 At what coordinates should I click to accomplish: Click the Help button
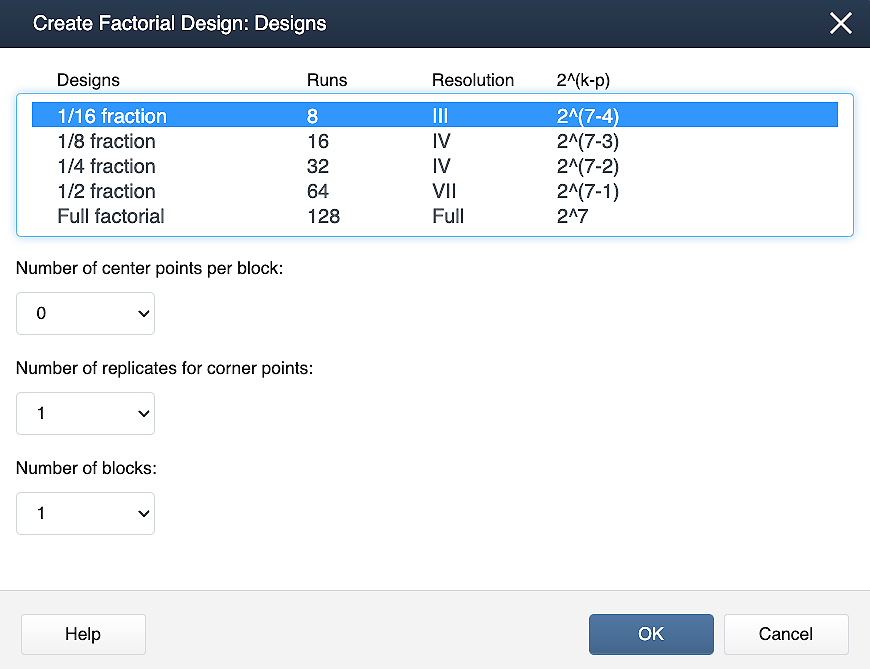click(x=83, y=634)
